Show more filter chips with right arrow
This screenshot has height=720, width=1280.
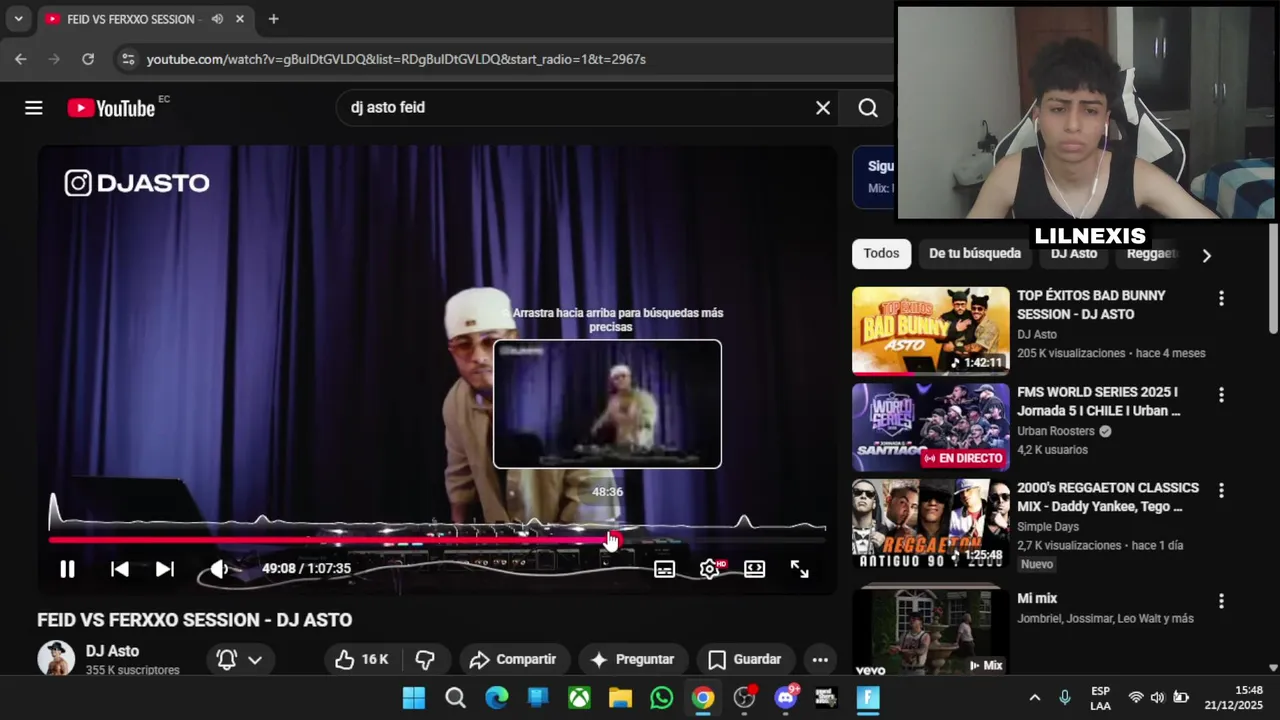click(x=1206, y=255)
